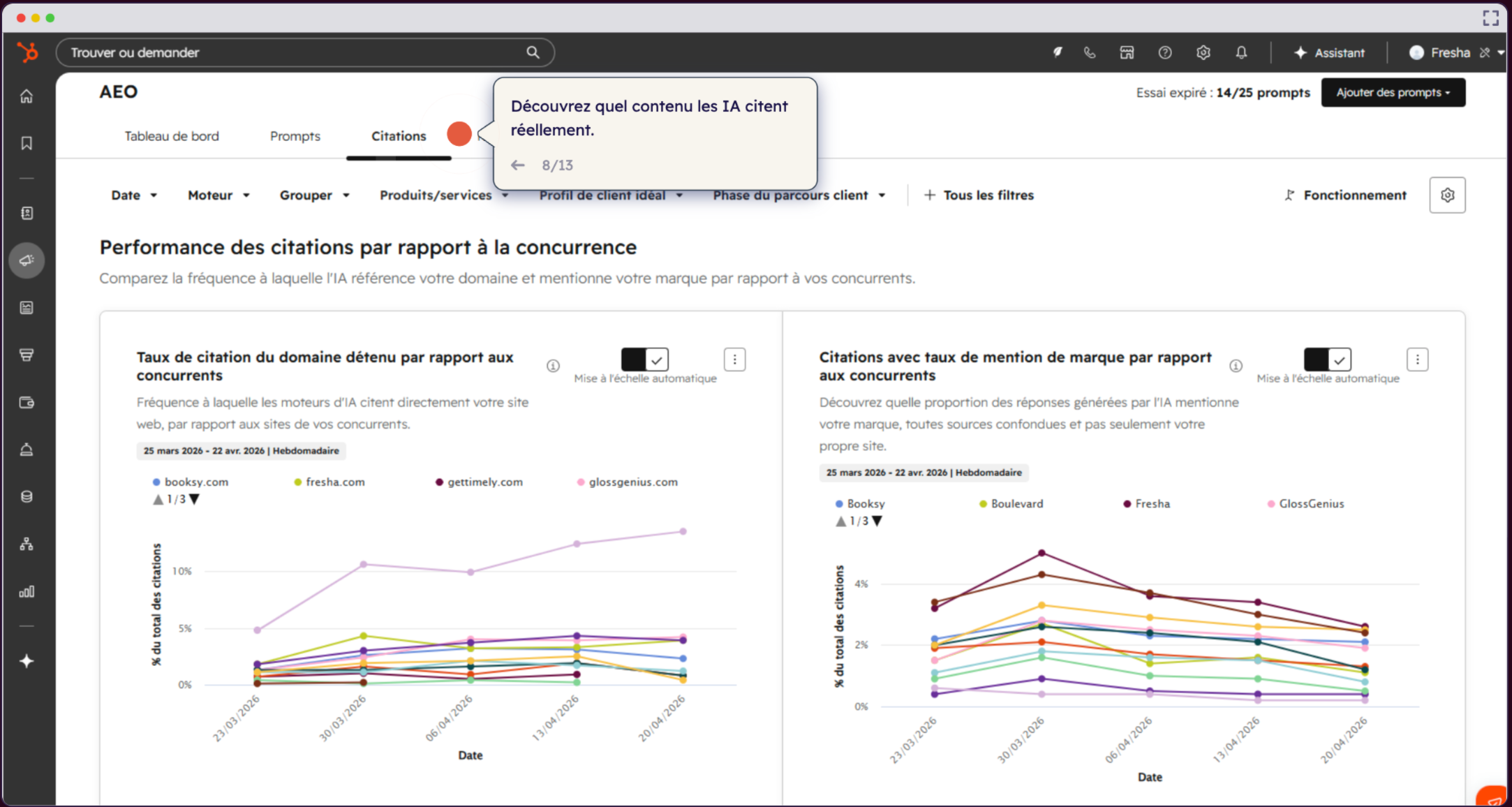Open the notifications bell icon
The width and height of the screenshot is (1512, 807).
tap(1241, 52)
